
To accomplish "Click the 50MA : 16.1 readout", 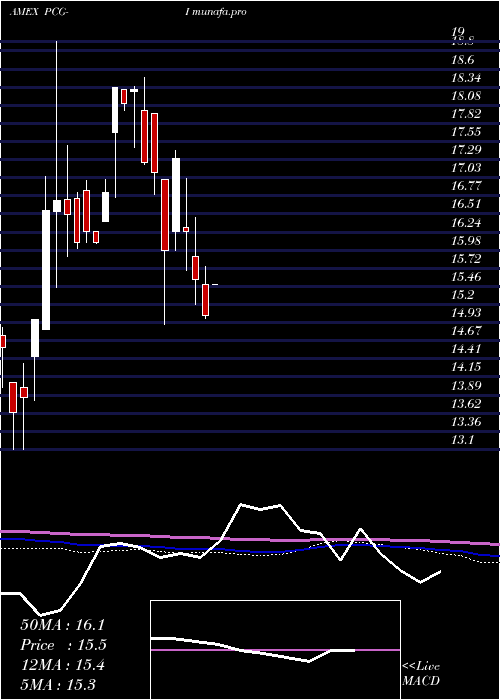I will [62, 625].
